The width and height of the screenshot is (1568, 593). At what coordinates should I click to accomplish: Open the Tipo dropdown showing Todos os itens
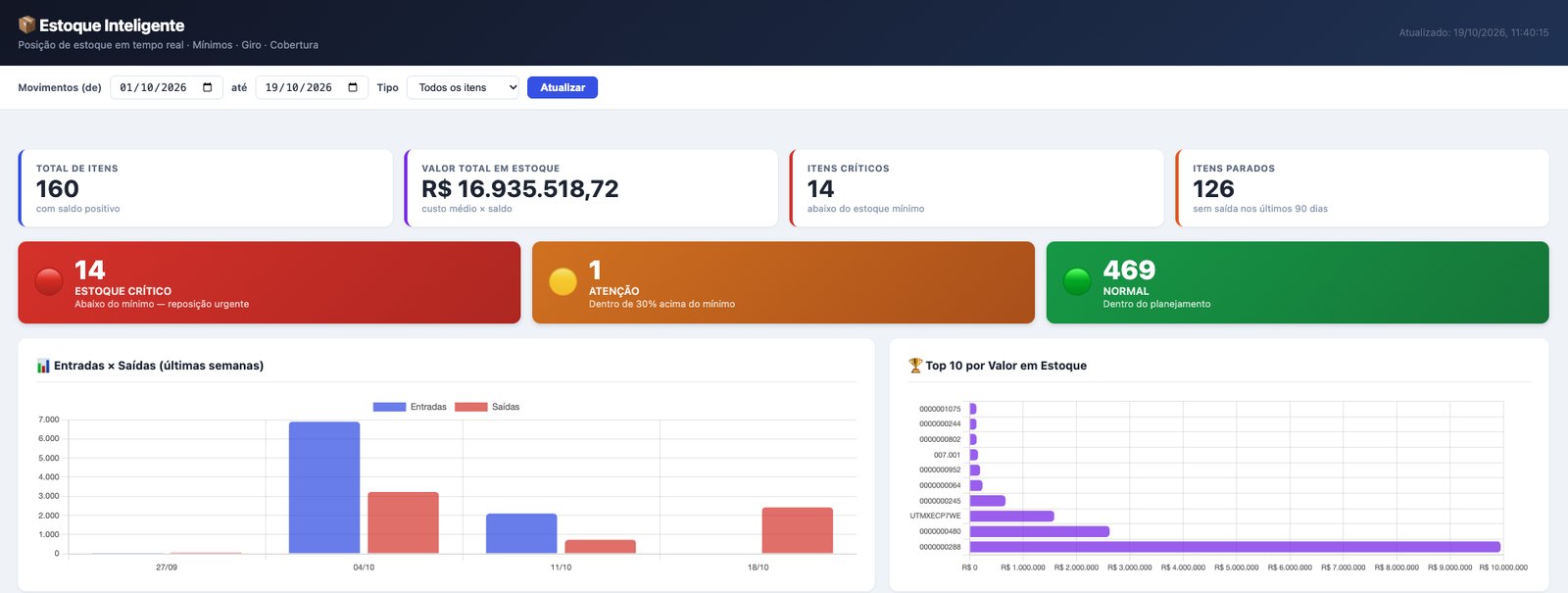(x=464, y=87)
